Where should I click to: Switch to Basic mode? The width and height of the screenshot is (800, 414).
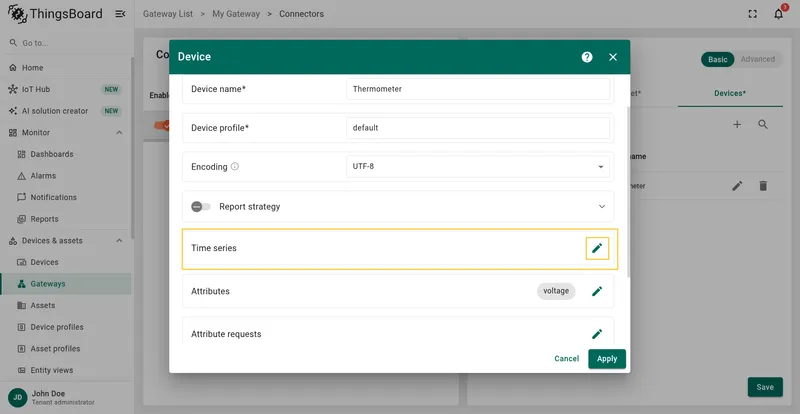(717, 59)
